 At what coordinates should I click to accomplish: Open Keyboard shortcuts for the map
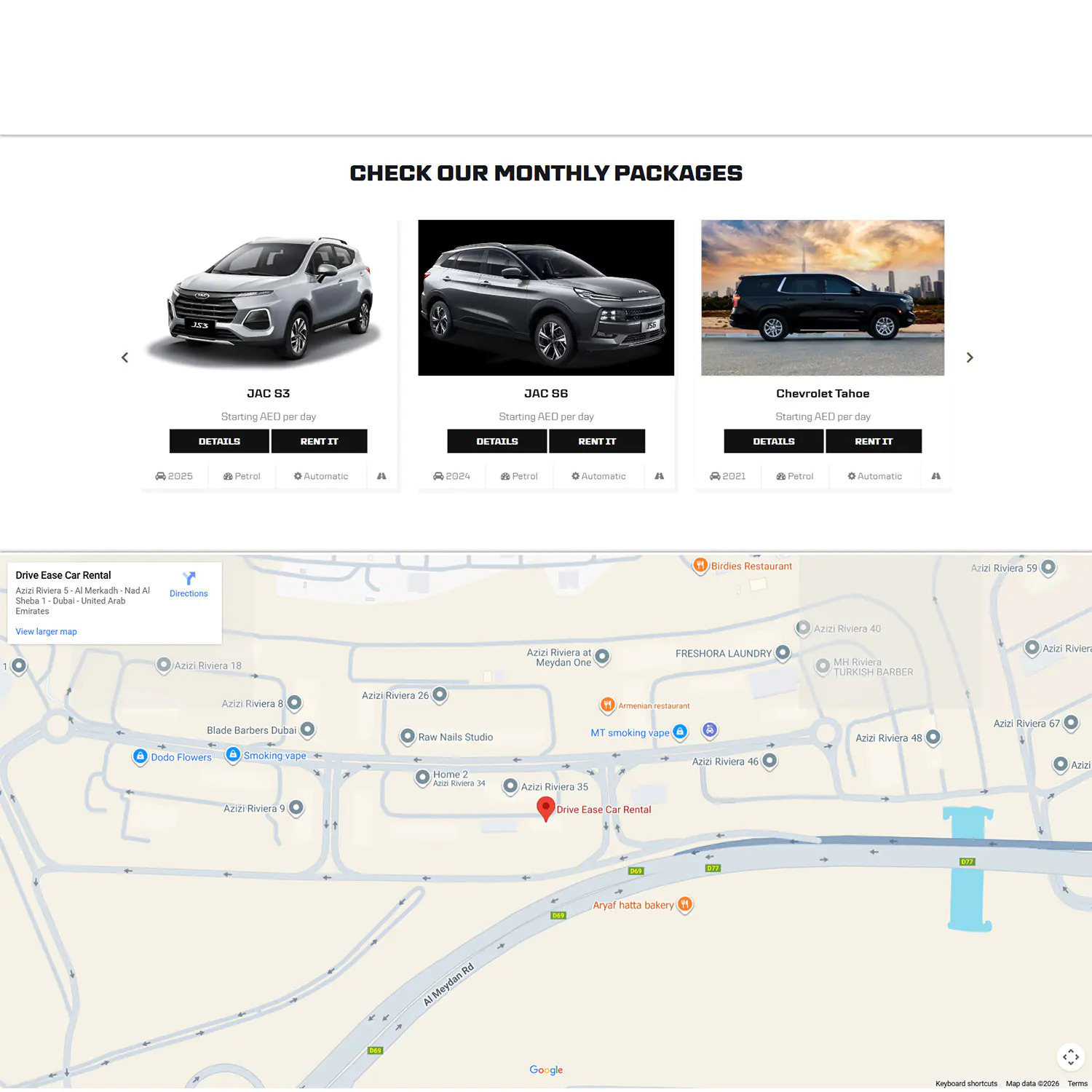click(x=966, y=1083)
